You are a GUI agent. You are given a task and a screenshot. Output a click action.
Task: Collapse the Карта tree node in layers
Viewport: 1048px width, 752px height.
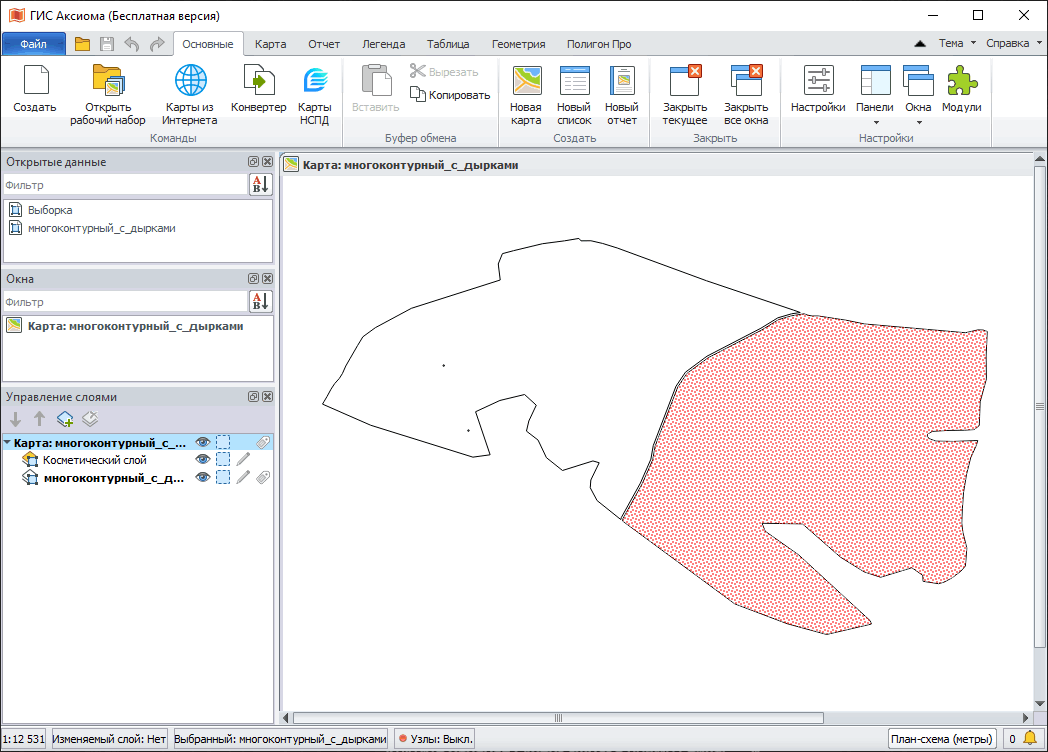(x=8, y=442)
